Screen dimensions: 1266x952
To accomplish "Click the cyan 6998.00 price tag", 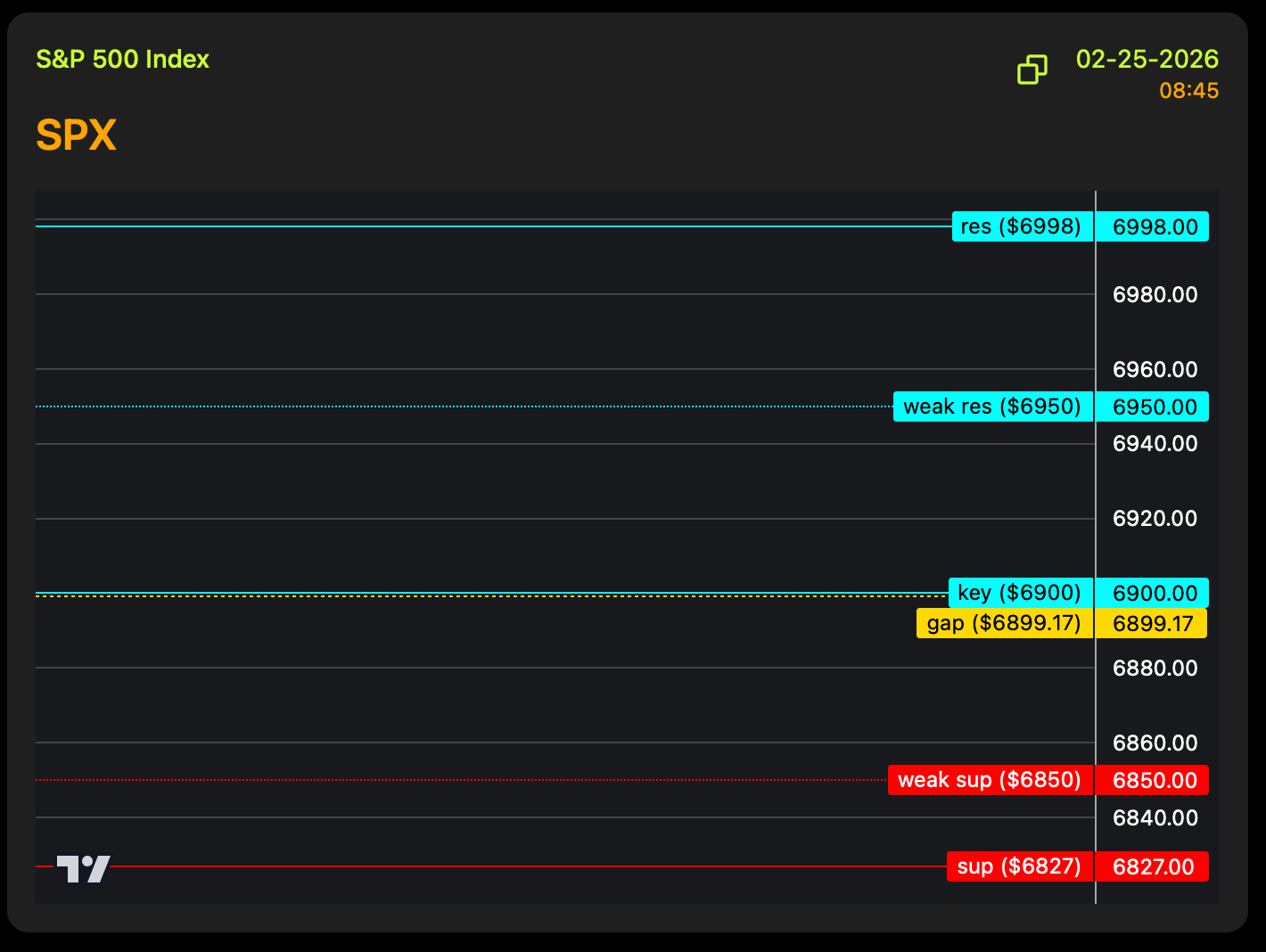I will (1155, 227).
